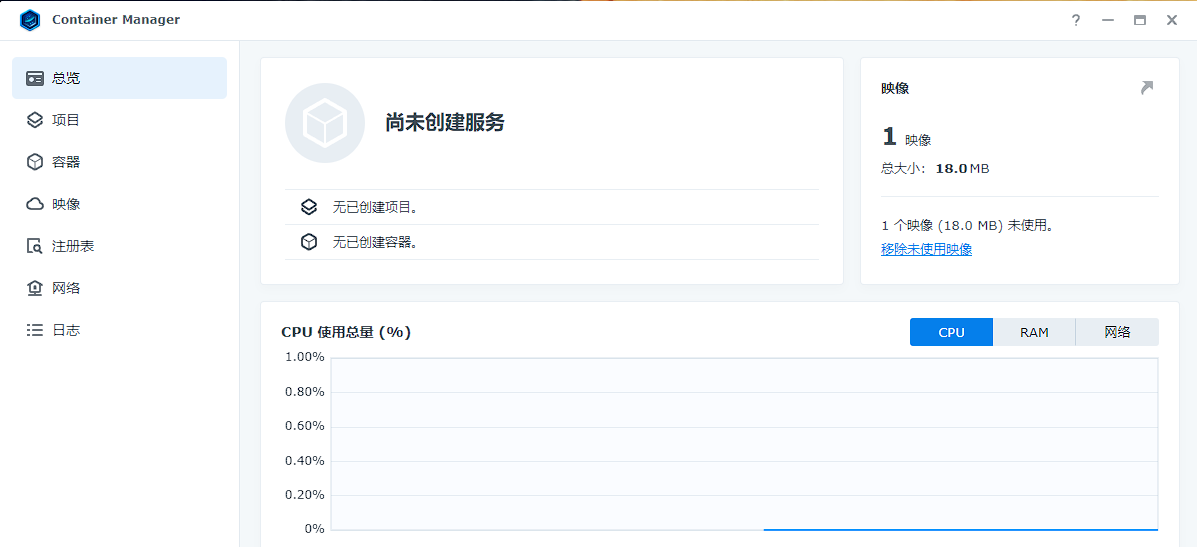Maximize the Container Manager window
Image resolution: width=1197 pixels, height=547 pixels.
pyautogui.click(x=1139, y=20)
